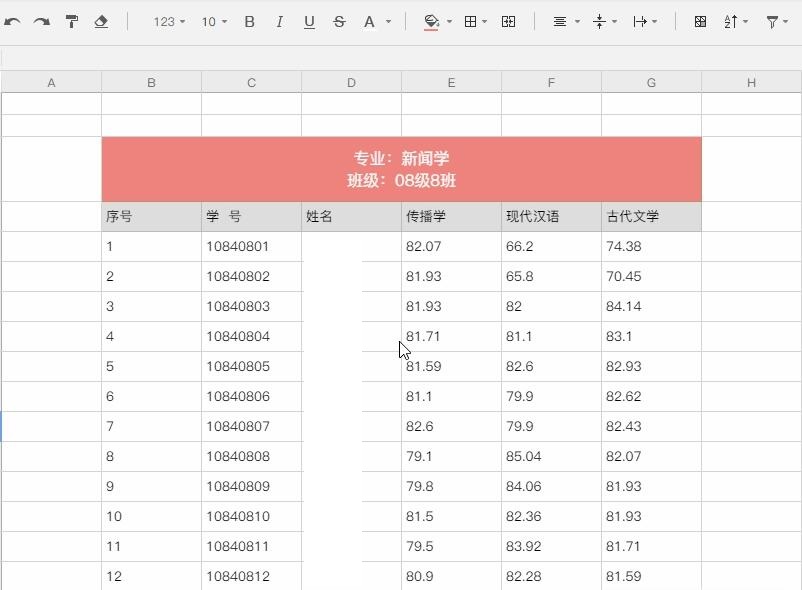Click the red merged title cell 专业：新闻学
The image size is (802, 590).
(x=402, y=169)
